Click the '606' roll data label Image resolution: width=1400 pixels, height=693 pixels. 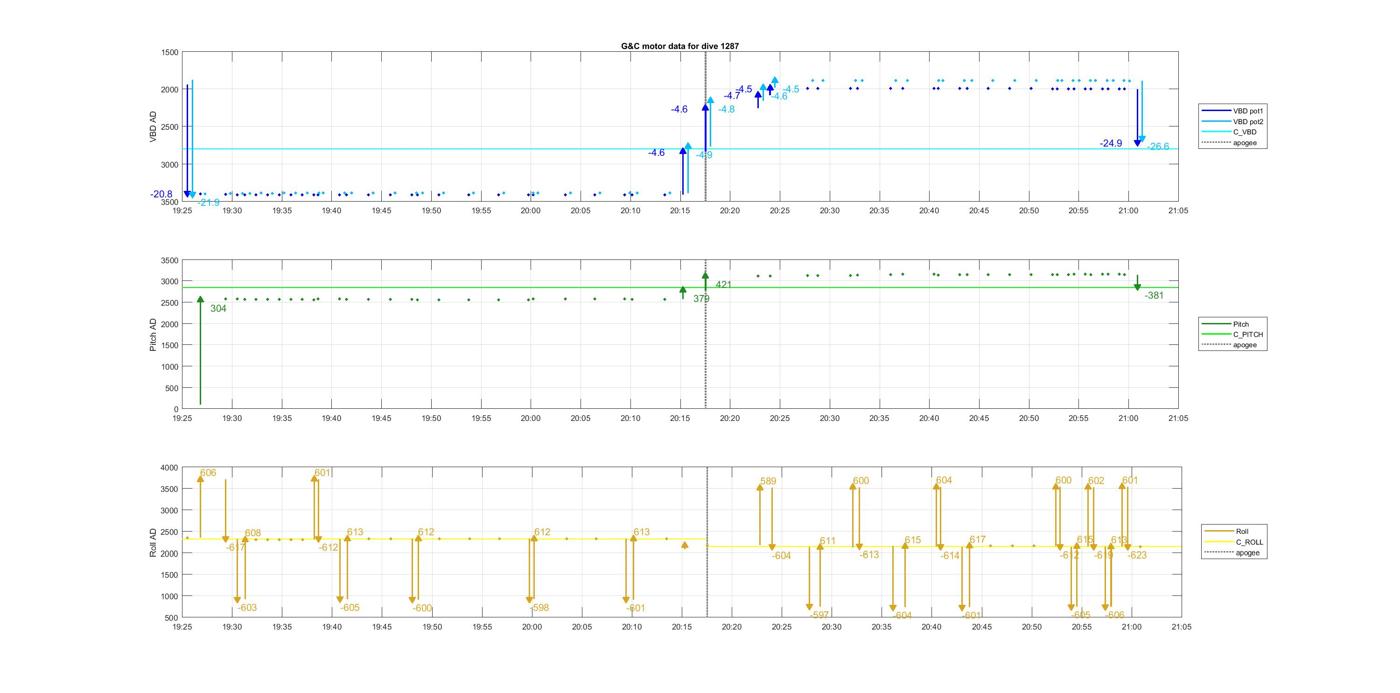[208, 473]
